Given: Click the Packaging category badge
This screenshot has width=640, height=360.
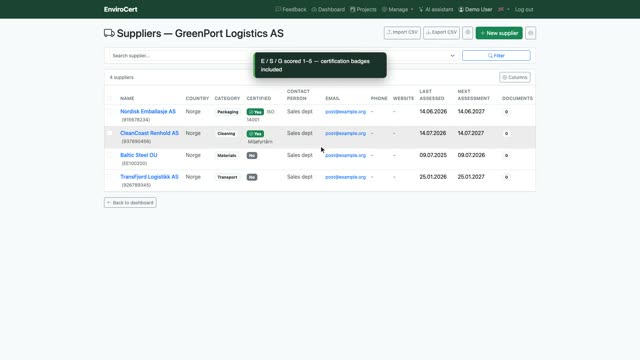Looking at the screenshot, I should (228, 112).
